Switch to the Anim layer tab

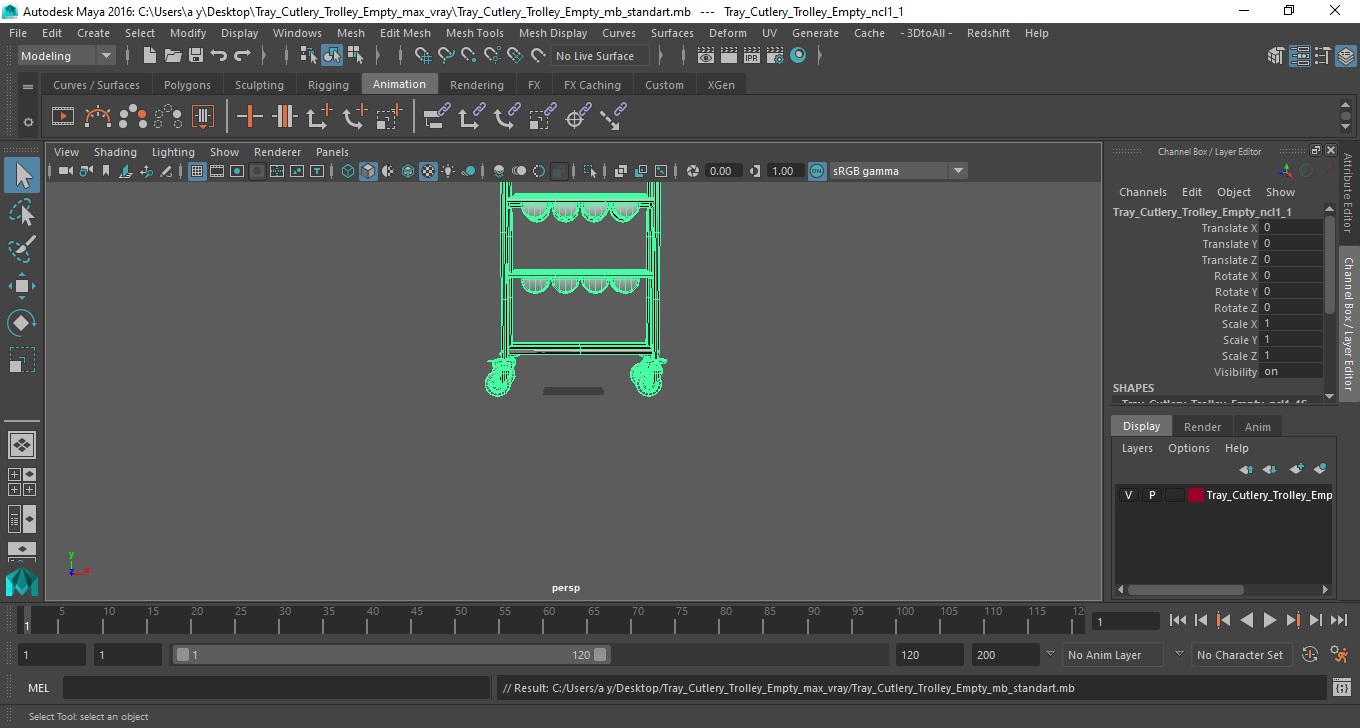point(1257,427)
